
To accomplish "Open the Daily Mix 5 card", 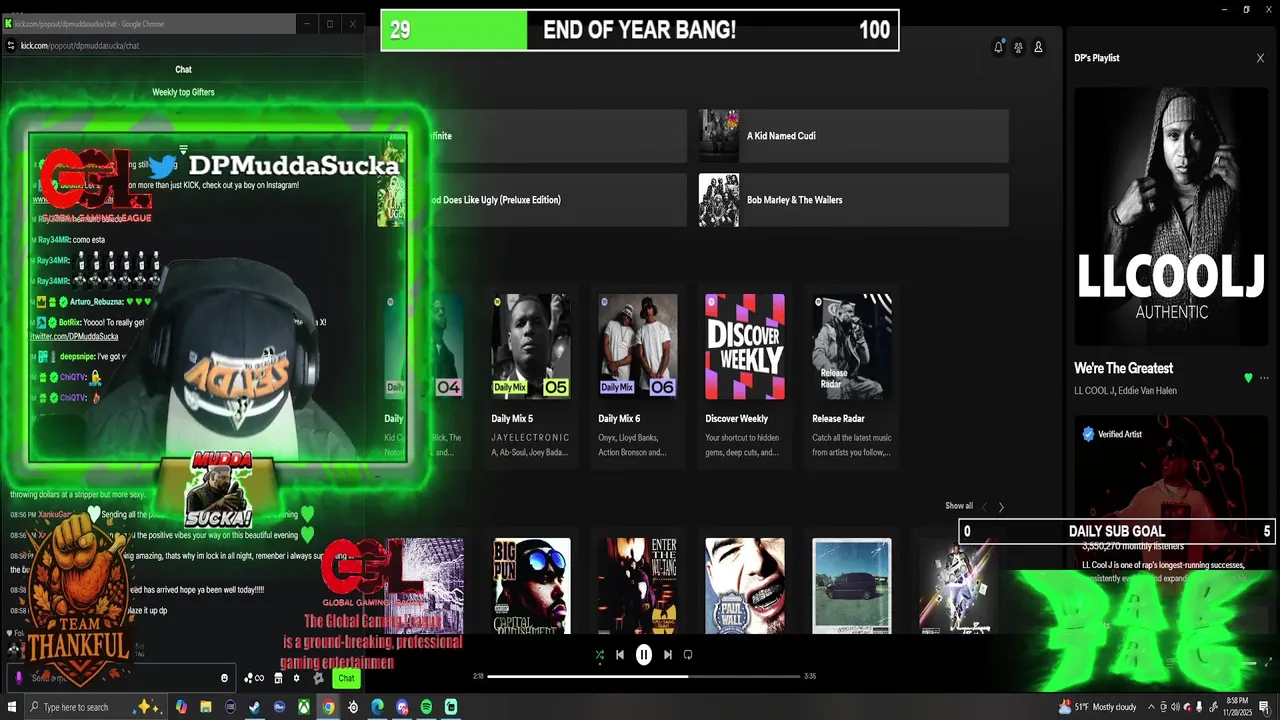I will coord(531,376).
